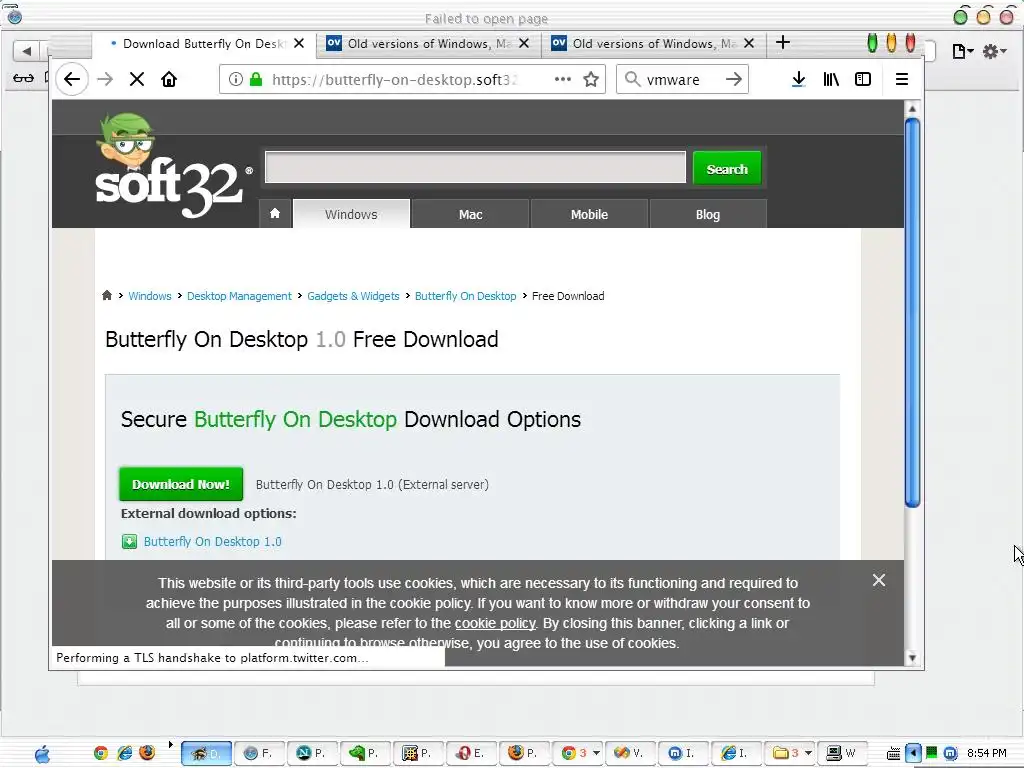1024x768 pixels.
Task: Click the vmware search field
Action: pyautogui.click(x=682, y=80)
